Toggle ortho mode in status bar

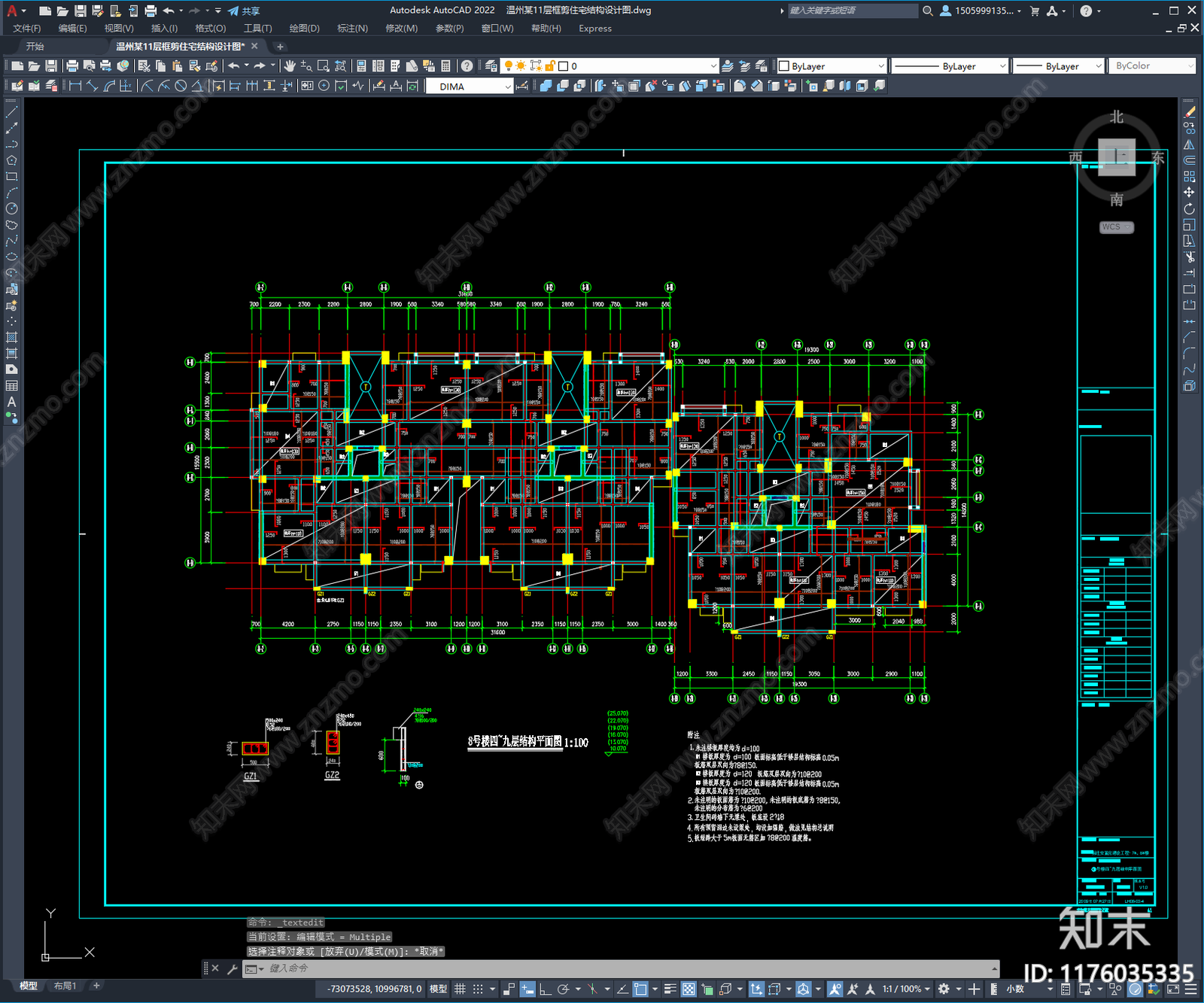tap(545, 989)
